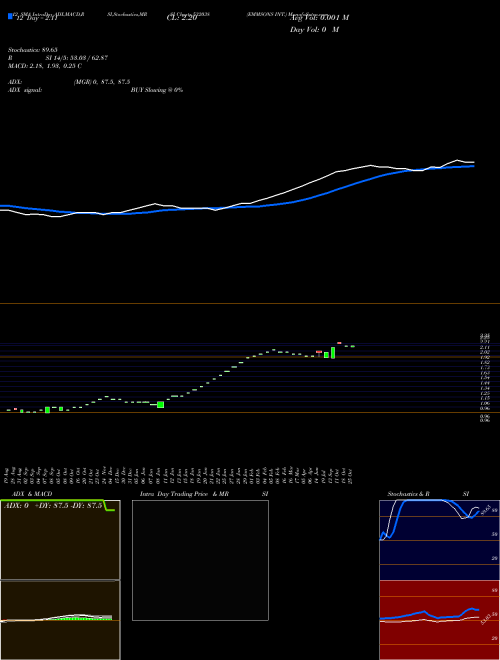Click the red RSI chart panel
The image size is (500, 660).
tap(439, 620)
